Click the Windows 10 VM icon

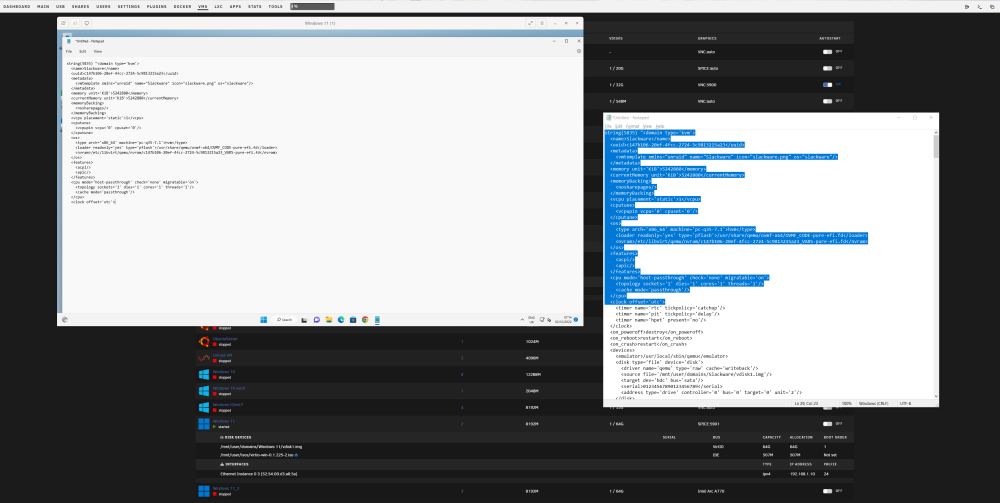[x=204, y=374]
